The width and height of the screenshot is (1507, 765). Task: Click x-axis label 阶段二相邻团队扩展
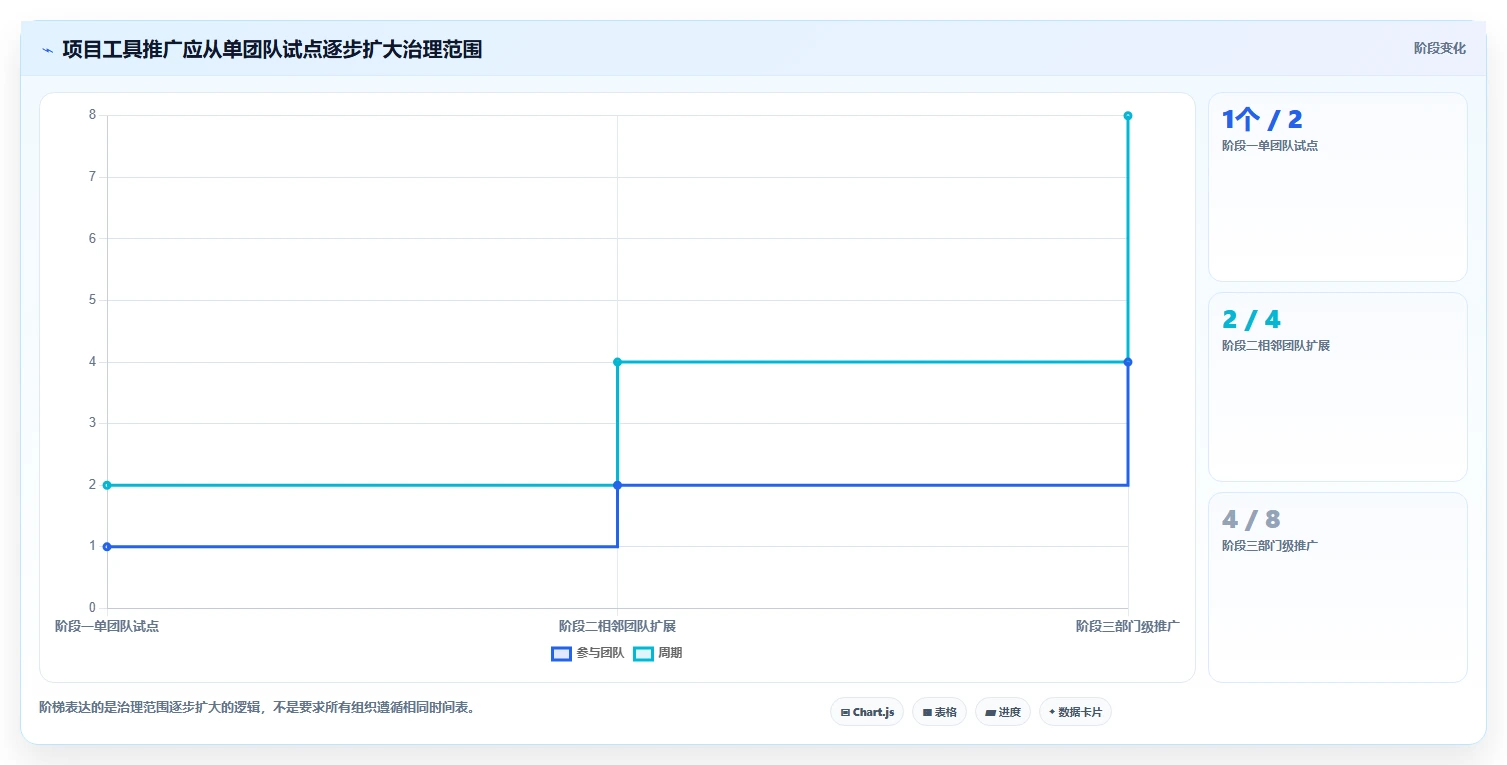coord(617,627)
